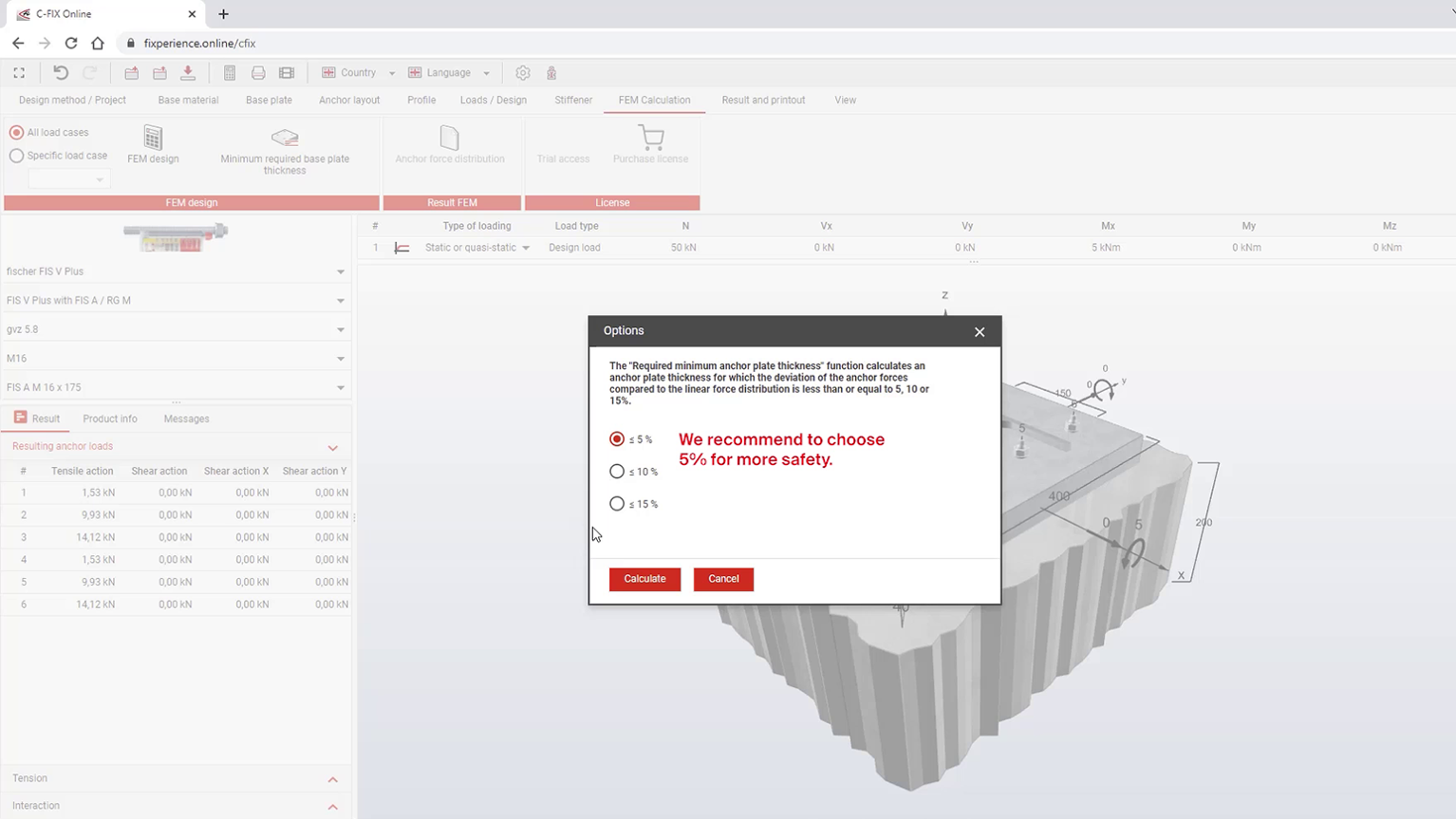Screen dimensions: 1456x819
Task: Open the print dialog via printer icon
Action: click(257, 72)
